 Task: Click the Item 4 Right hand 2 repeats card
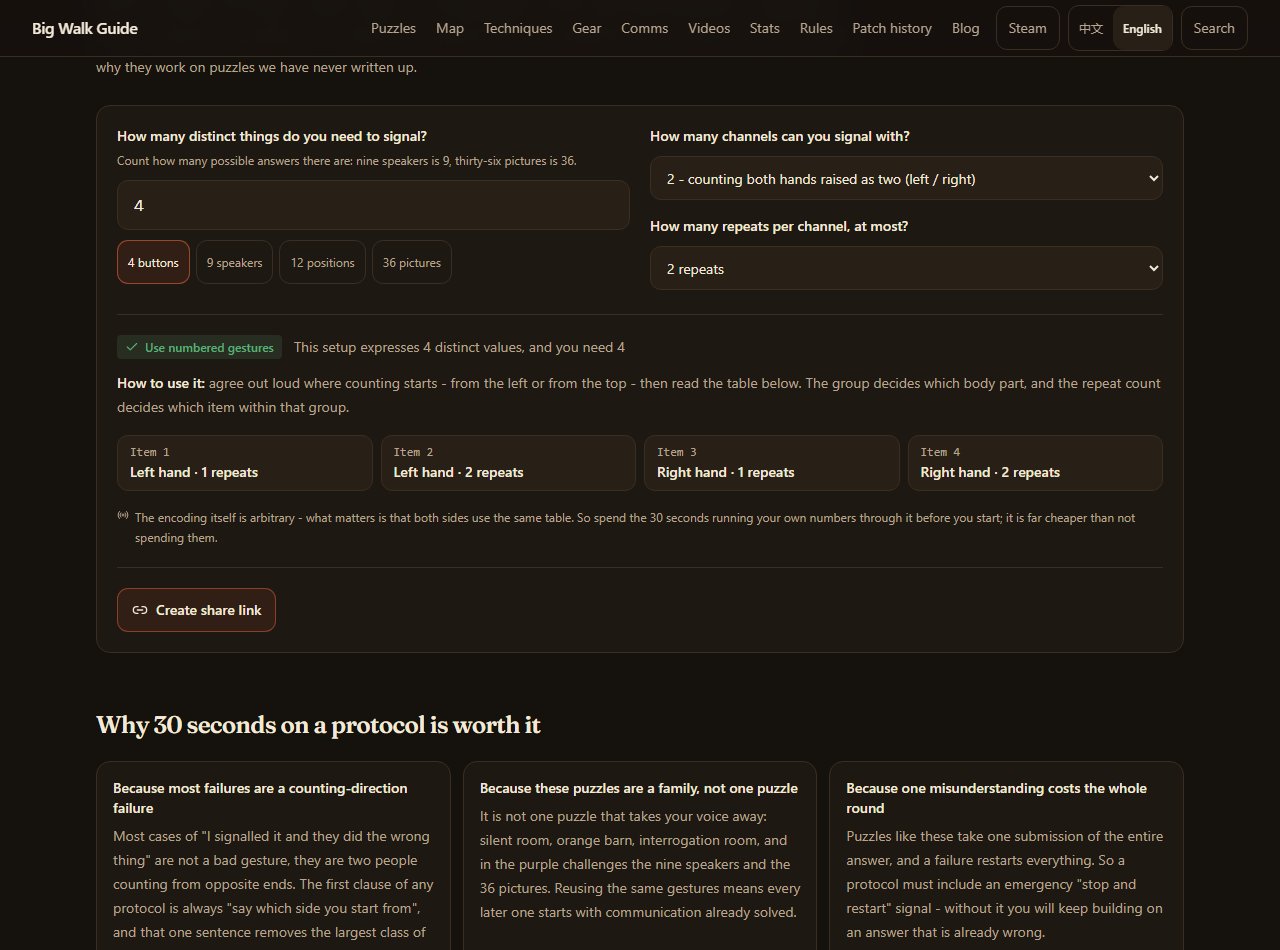(x=1035, y=463)
